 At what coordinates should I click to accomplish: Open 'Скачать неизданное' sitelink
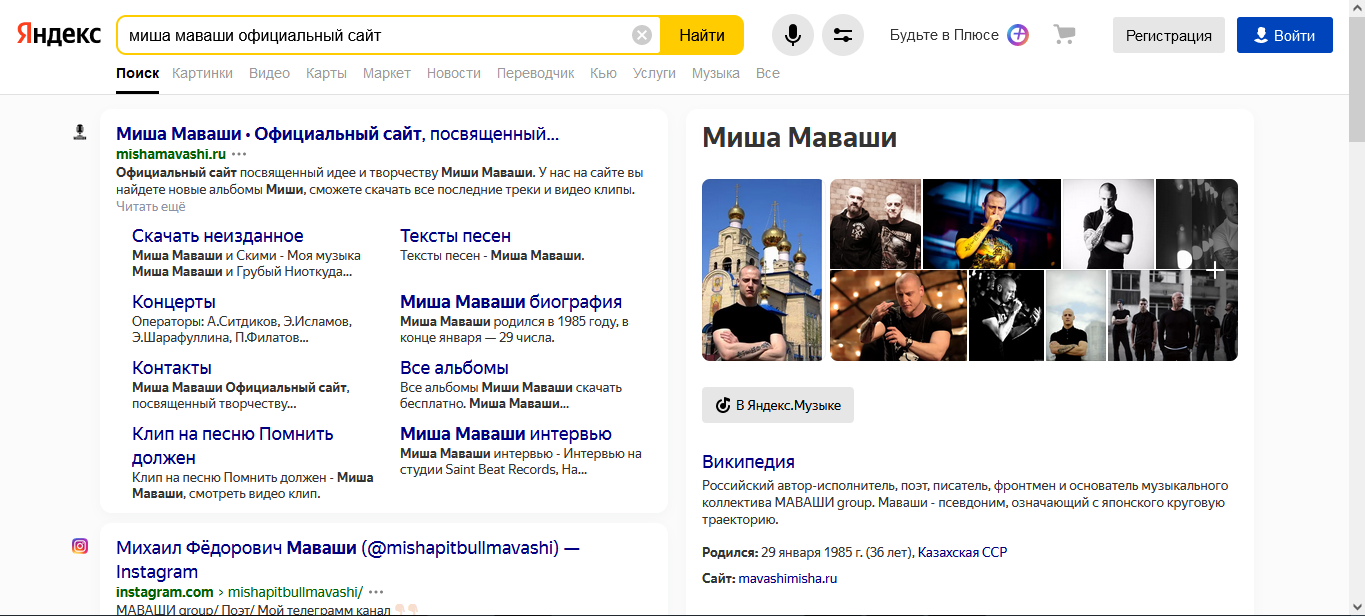(218, 236)
